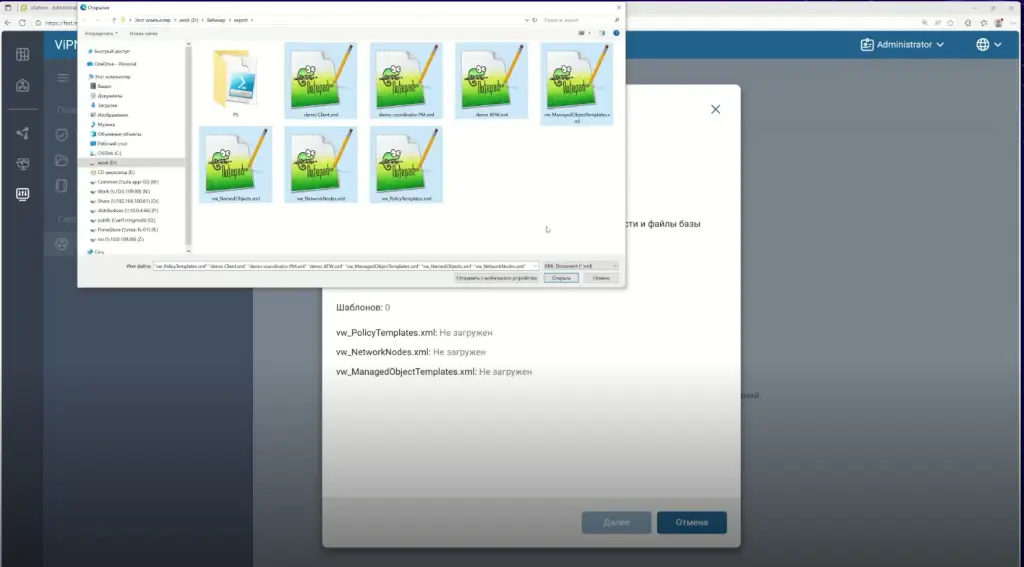The image size is (1024, 567).
Task: Open the grid dashboard icon in left sidebar
Action: click(23, 54)
